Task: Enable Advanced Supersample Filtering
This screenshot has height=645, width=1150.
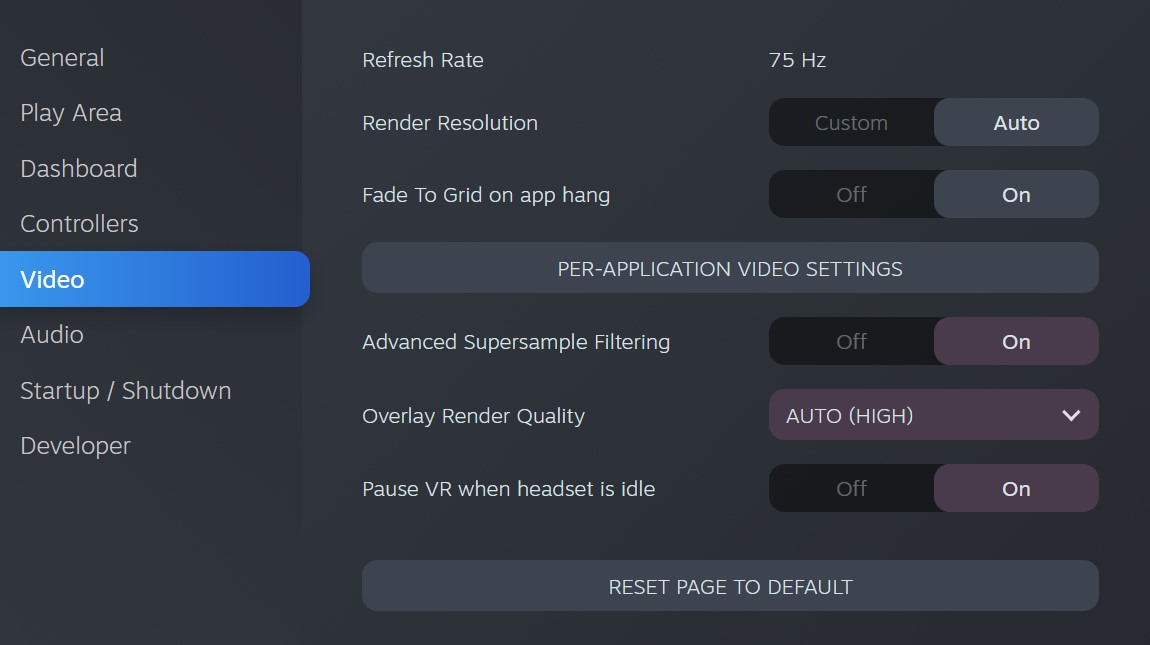Action: pos(1016,341)
